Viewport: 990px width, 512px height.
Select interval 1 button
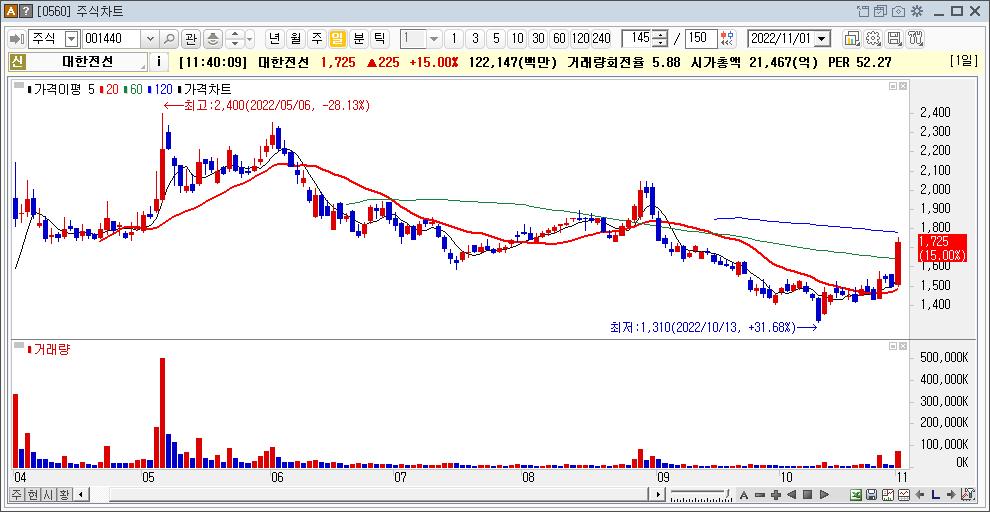coord(454,39)
